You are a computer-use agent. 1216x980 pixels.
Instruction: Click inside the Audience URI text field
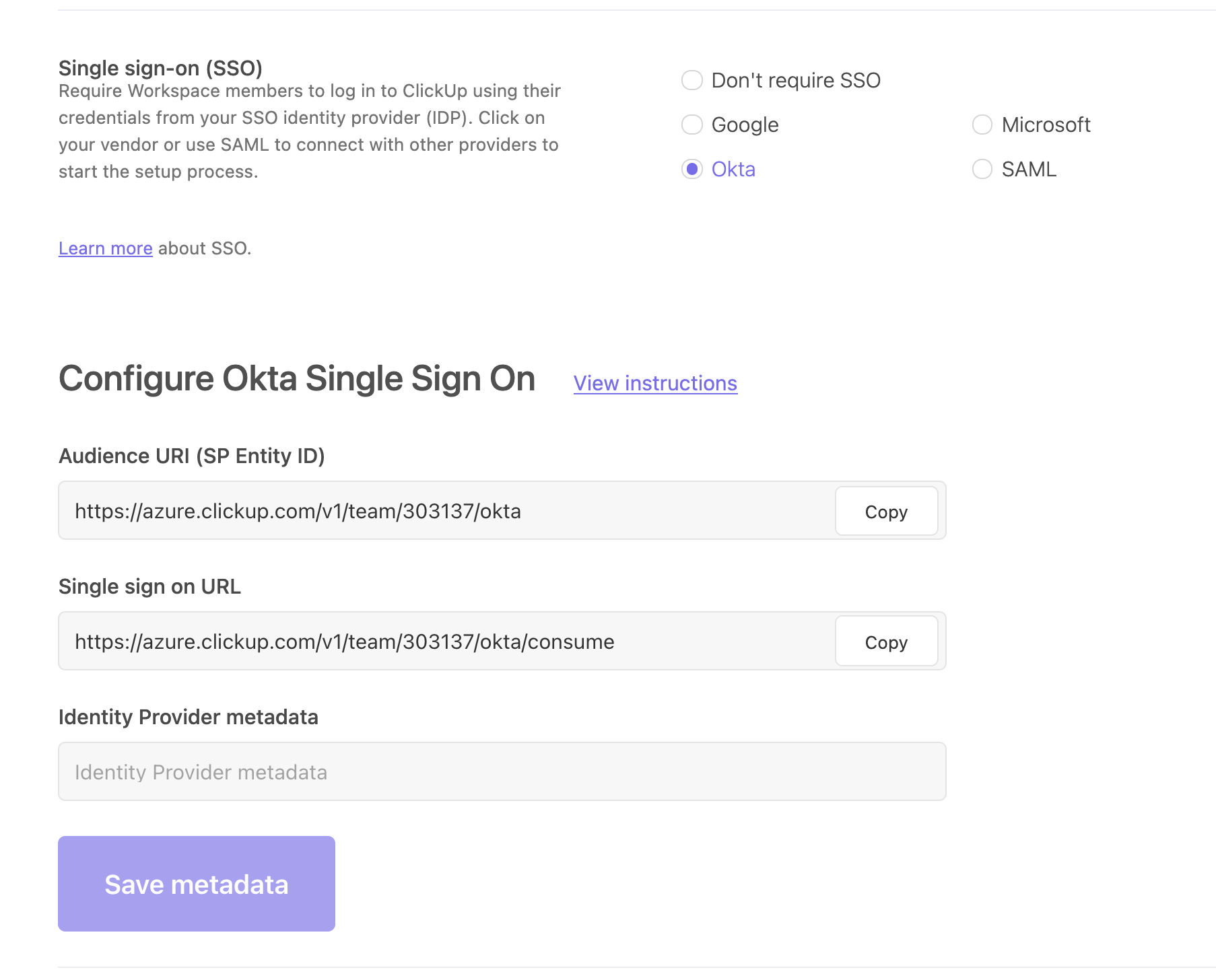tap(444, 512)
